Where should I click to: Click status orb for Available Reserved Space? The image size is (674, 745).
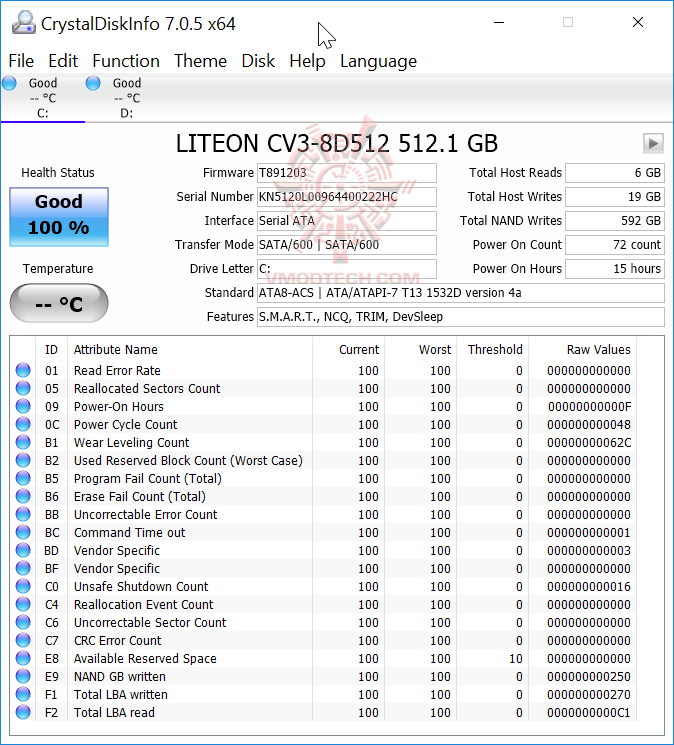coord(23,659)
